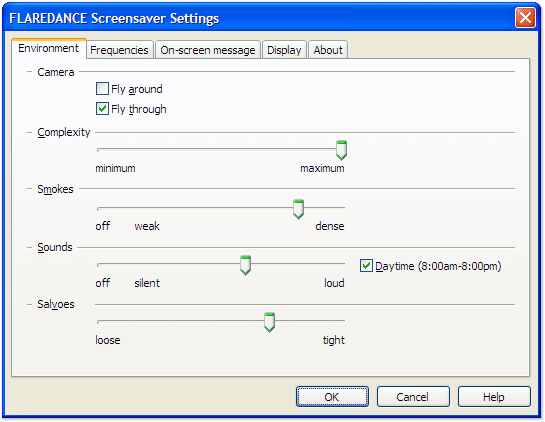Click the 'maximum' label under Complexity
The width and height of the screenshot is (545, 422).
[322, 169]
